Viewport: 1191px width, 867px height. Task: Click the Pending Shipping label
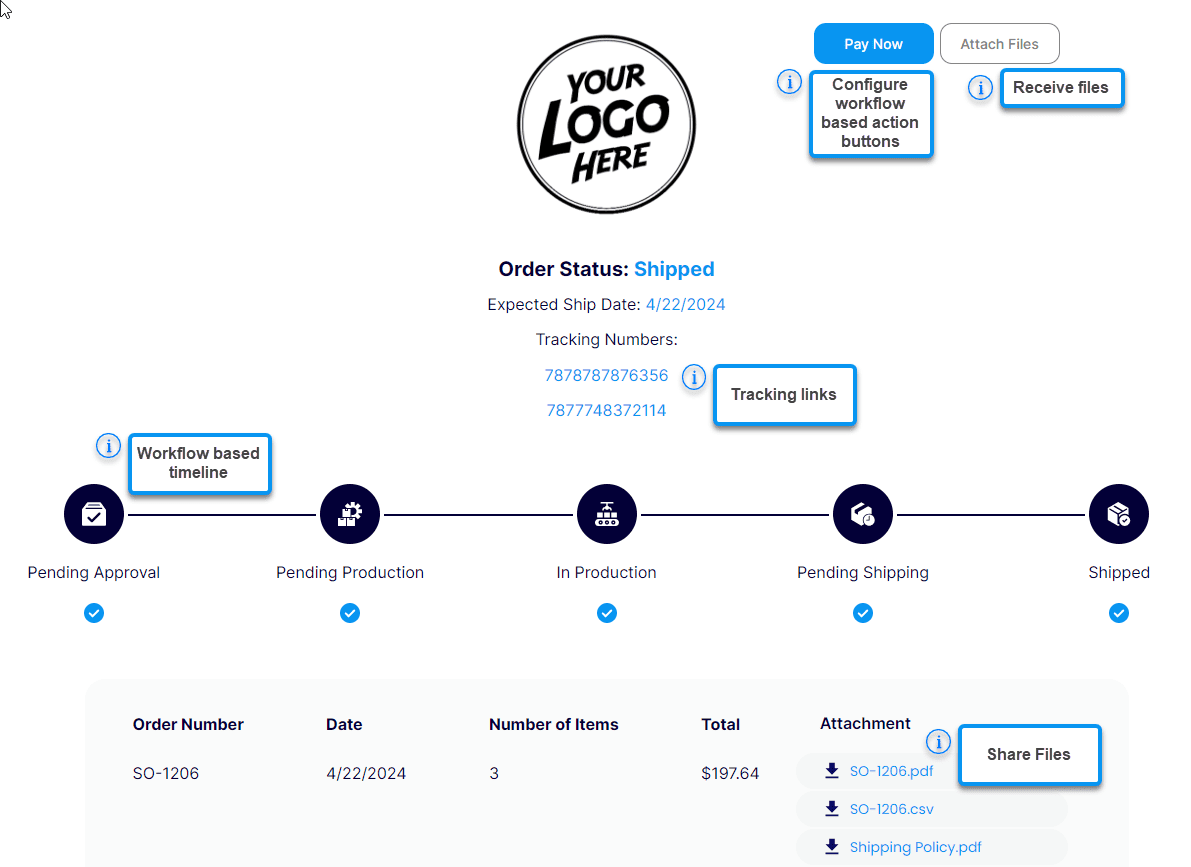coord(863,573)
